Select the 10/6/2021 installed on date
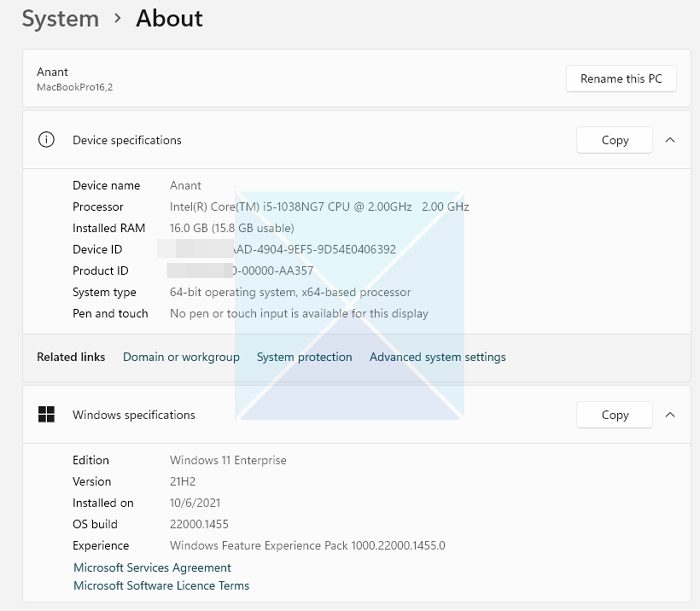Image resolution: width=700 pixels, height=611 pixels. pyautogui.click(x=195, y=503)
